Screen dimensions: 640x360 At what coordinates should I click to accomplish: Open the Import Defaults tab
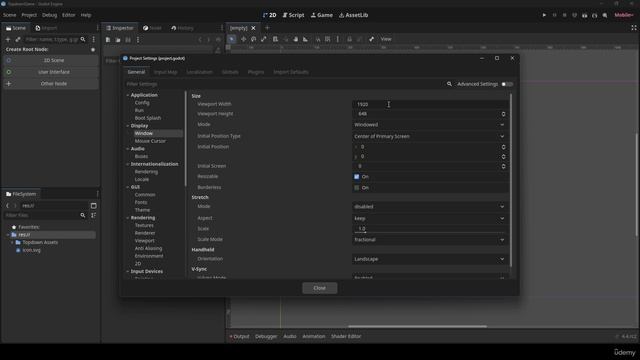(291, 72)
